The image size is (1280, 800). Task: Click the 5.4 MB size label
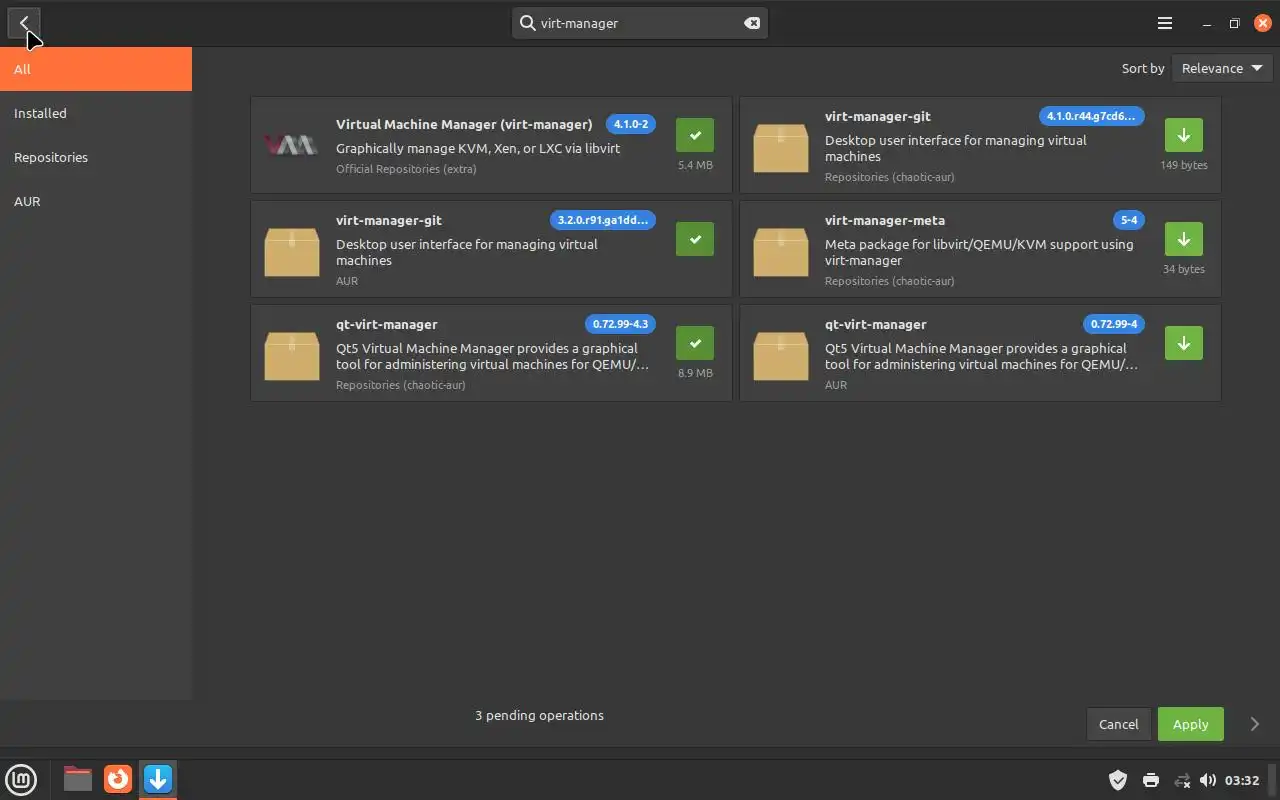695,165
